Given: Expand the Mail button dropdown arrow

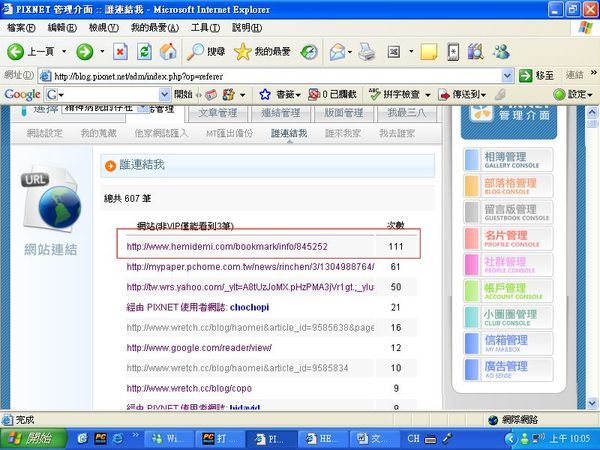Looking at the screenshot, I should [x=350, y=51].
